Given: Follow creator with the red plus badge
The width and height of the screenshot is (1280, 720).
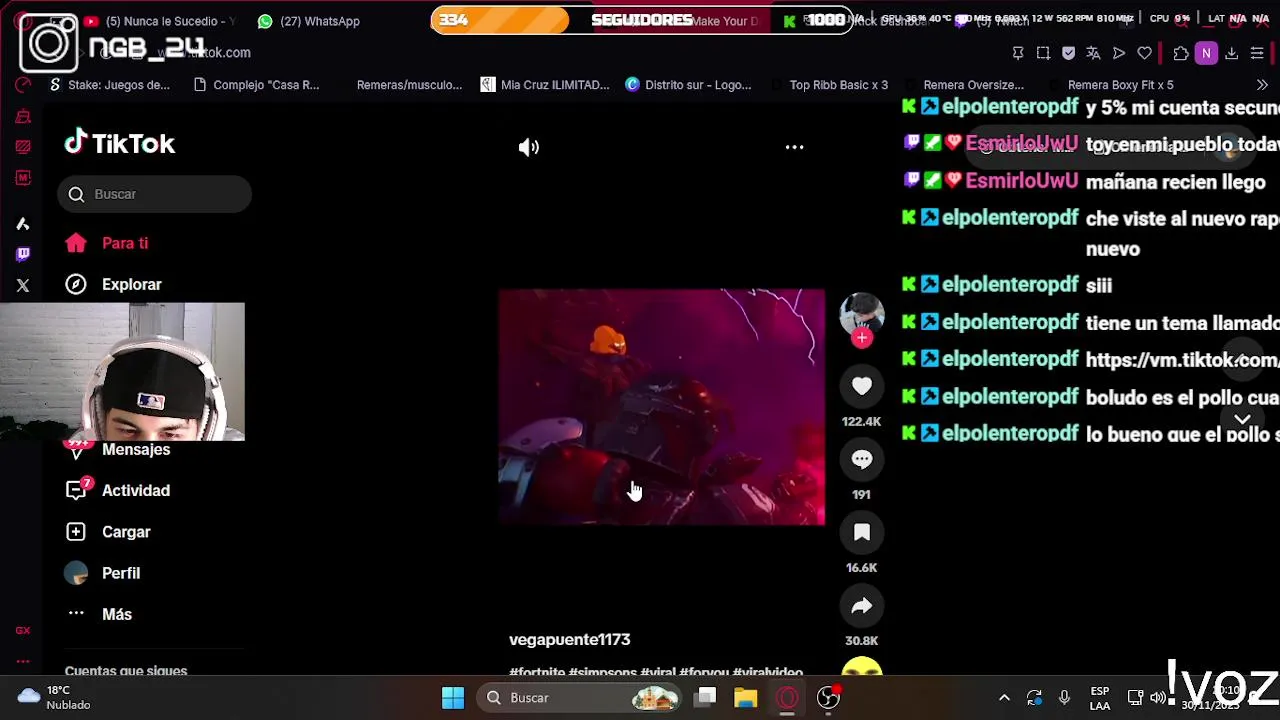Looking at the screenshot, I should coord(862,338).
